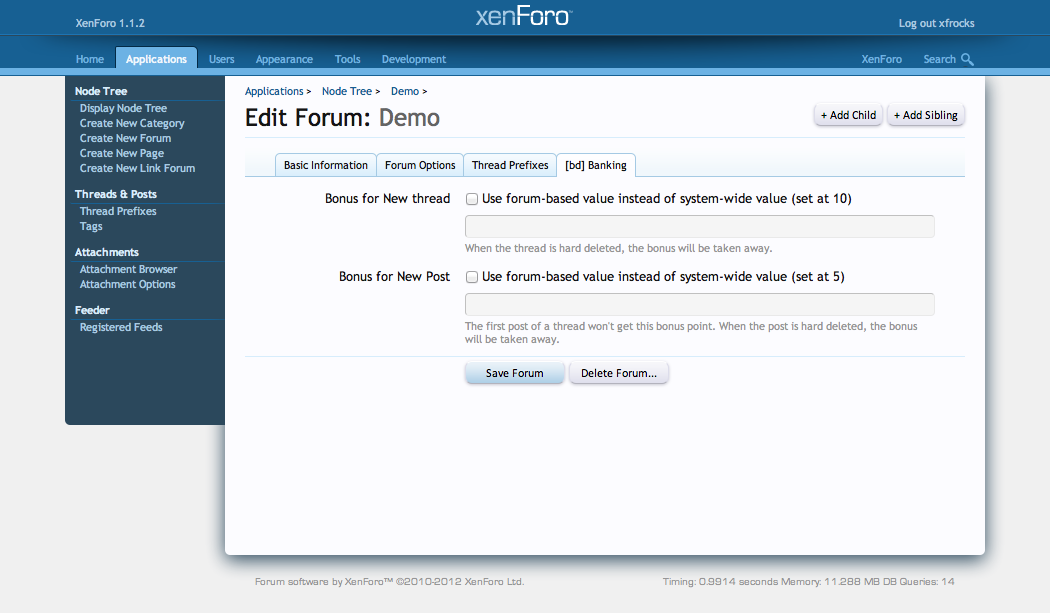Log out xfrocks
Viewport: 1050px width, 613px height.
pos(936,23)
